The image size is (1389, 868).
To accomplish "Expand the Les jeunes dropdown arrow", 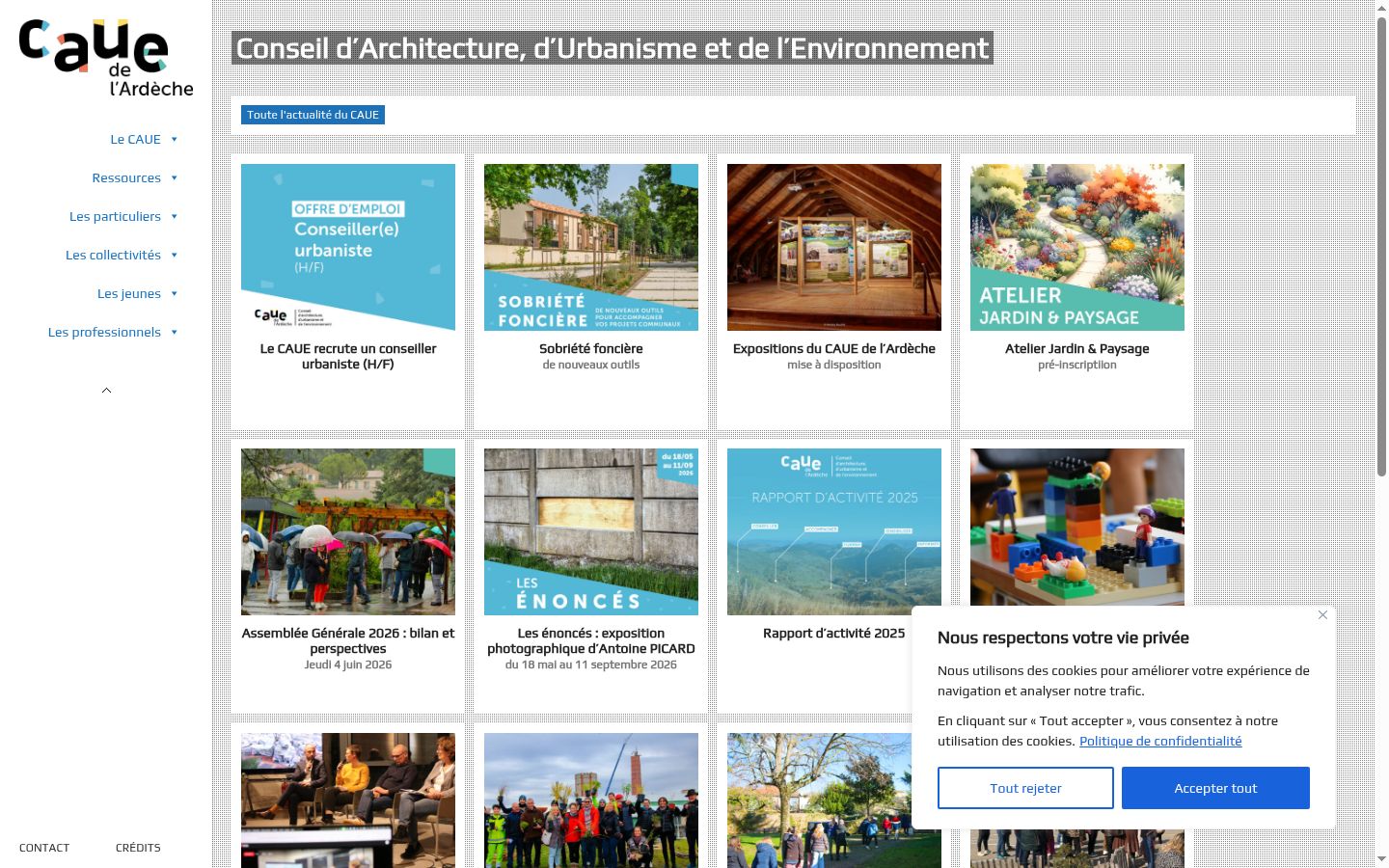I will [x=175, y=293].
